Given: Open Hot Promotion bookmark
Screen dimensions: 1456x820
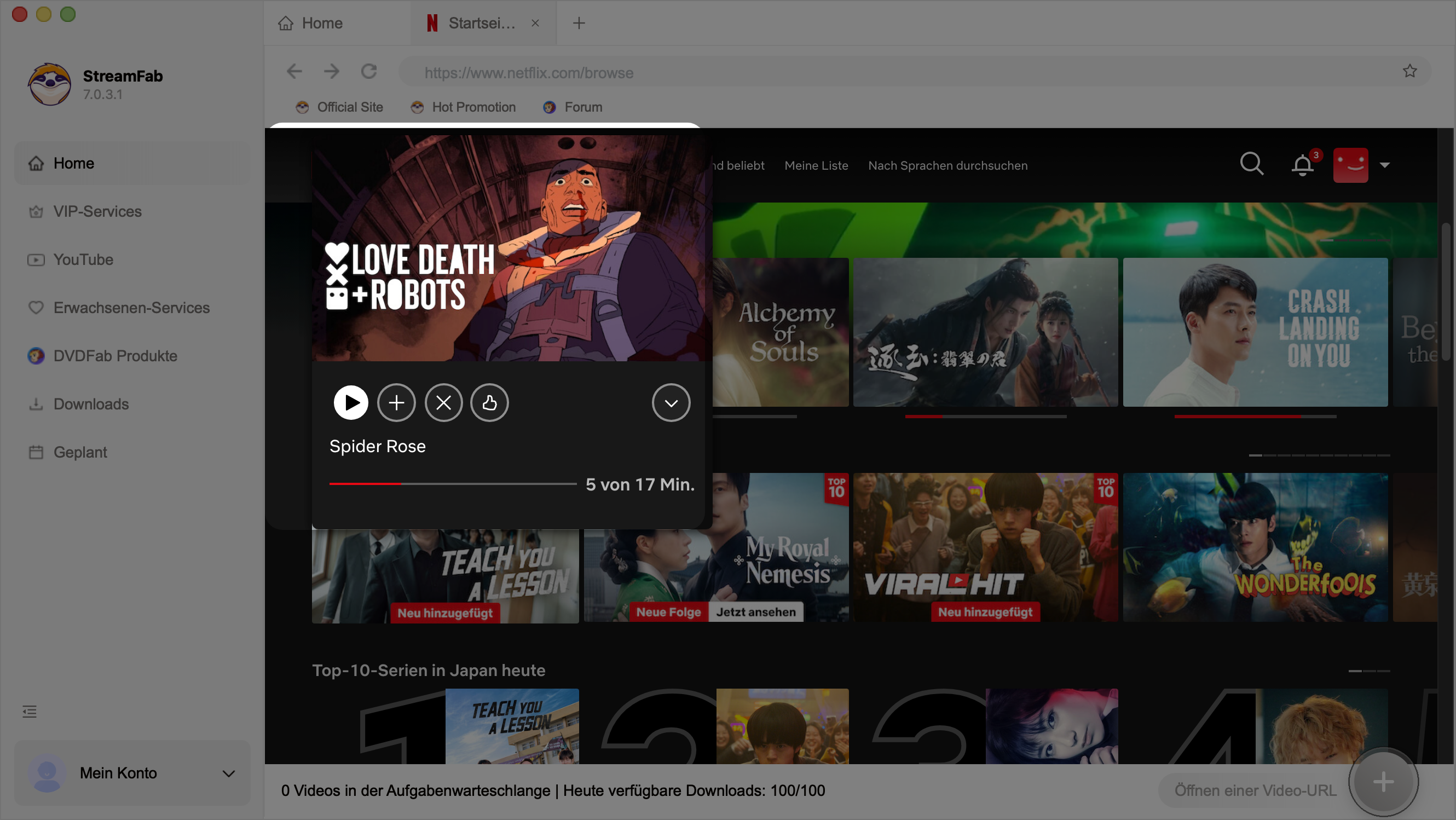Looking at the screenshot, I should [x=463, y=107].
